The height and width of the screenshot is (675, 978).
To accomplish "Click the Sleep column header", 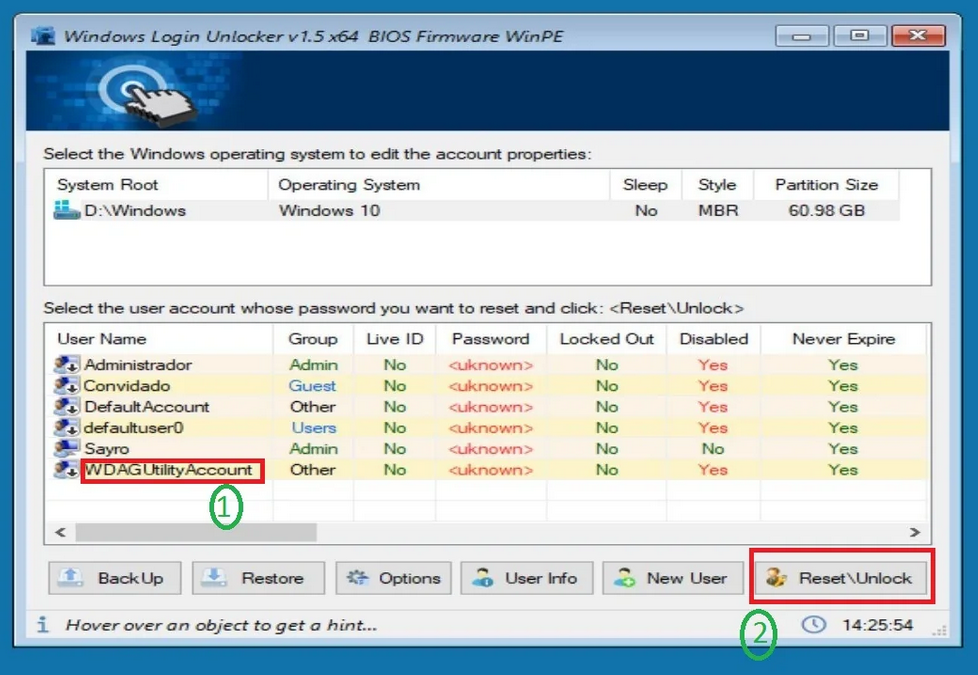I will (x=646, y=185).
